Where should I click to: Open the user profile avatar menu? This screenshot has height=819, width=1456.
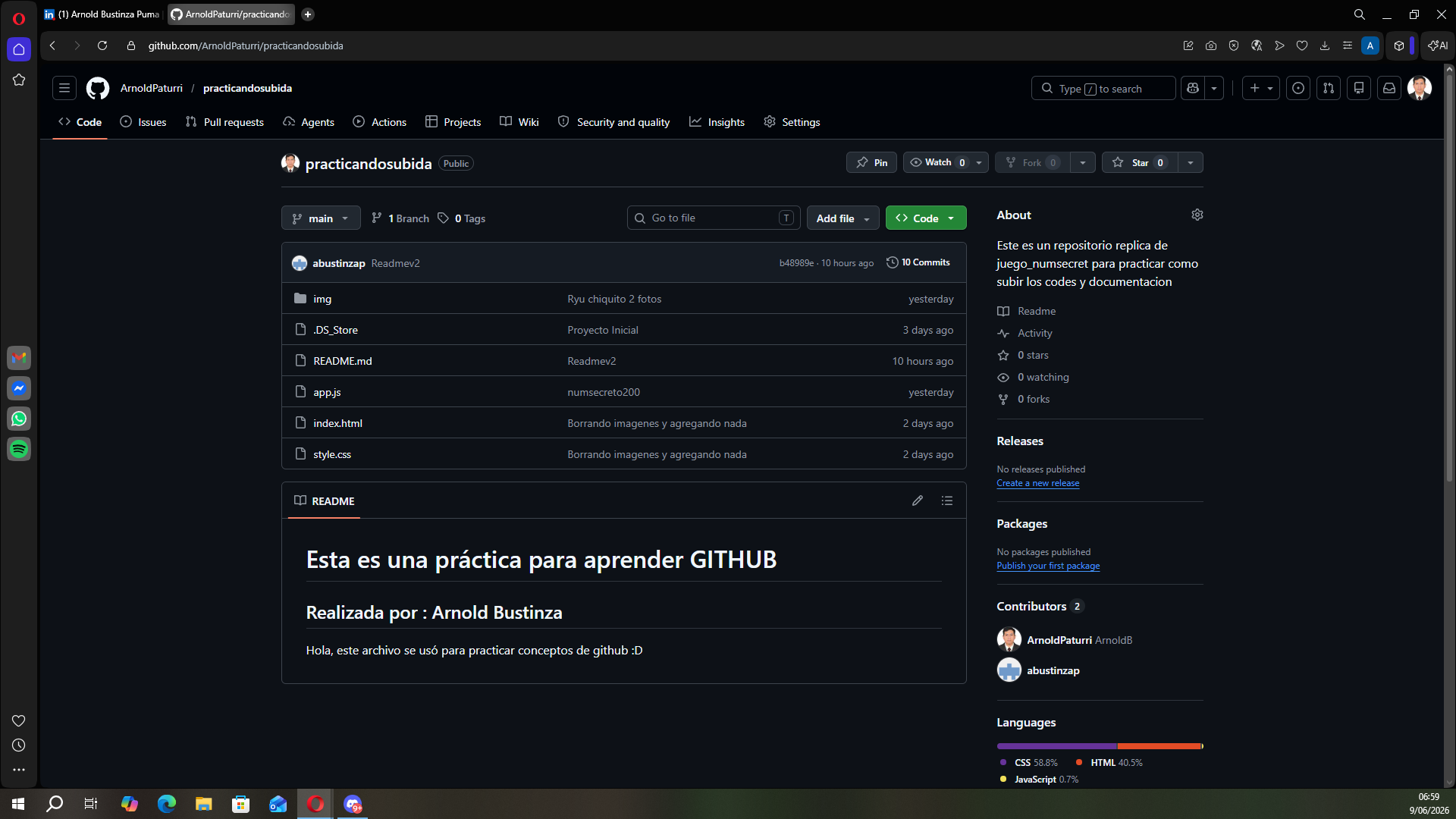pyautogui.click(x=1420, y=88)
